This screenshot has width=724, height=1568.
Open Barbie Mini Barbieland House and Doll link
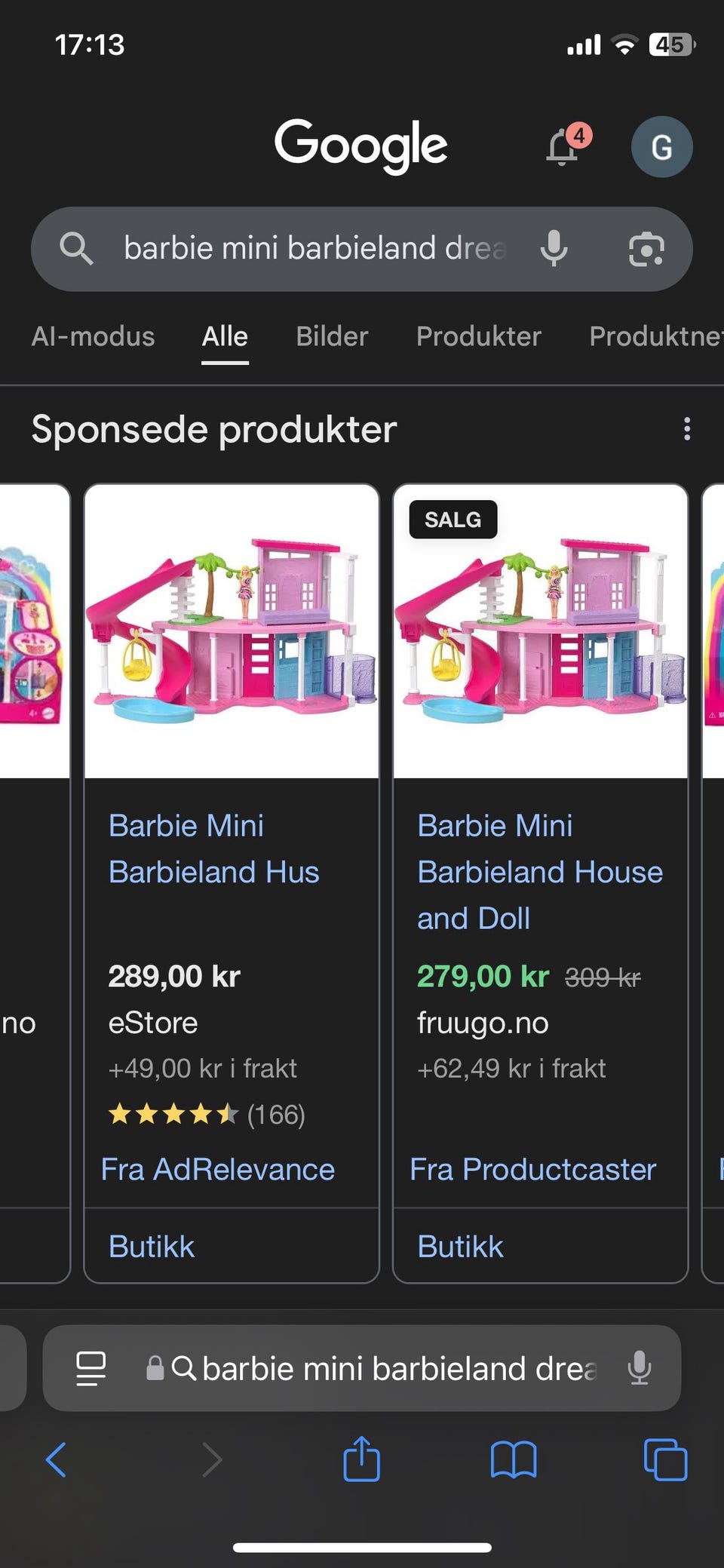click(540, 872)
